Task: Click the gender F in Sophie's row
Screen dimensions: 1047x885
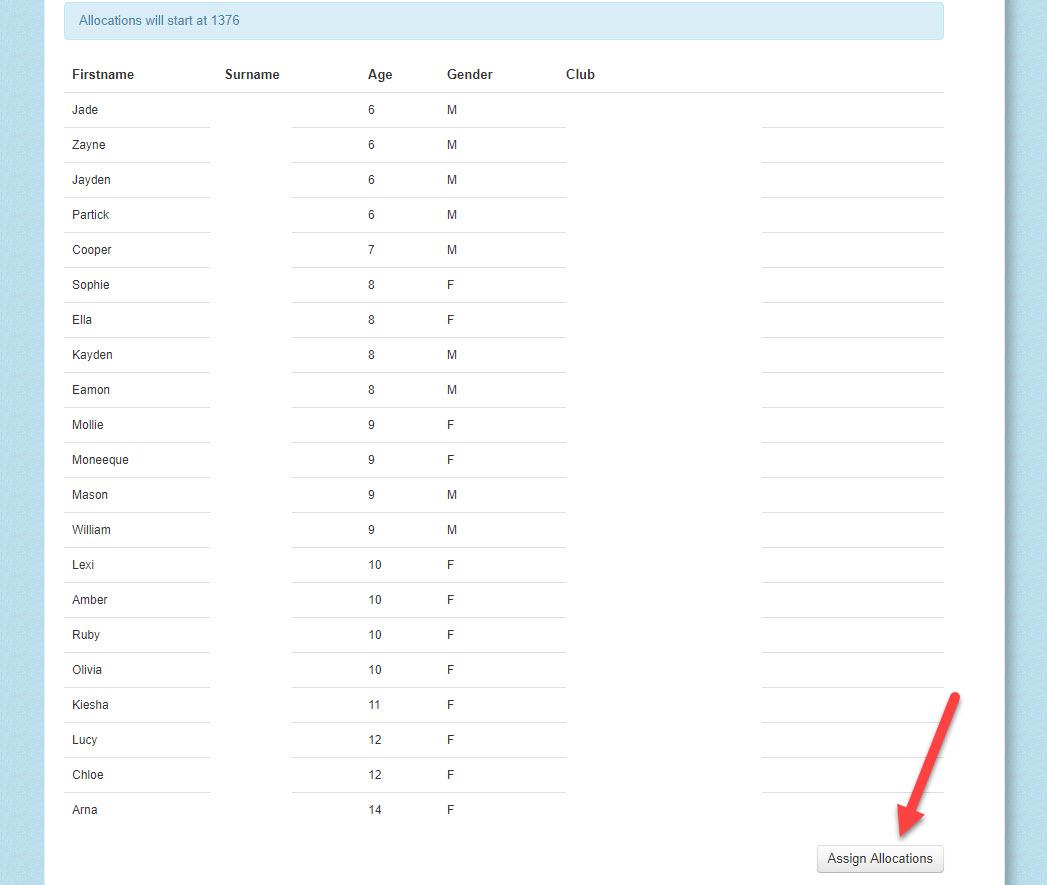Action: (x=451, y=285)
